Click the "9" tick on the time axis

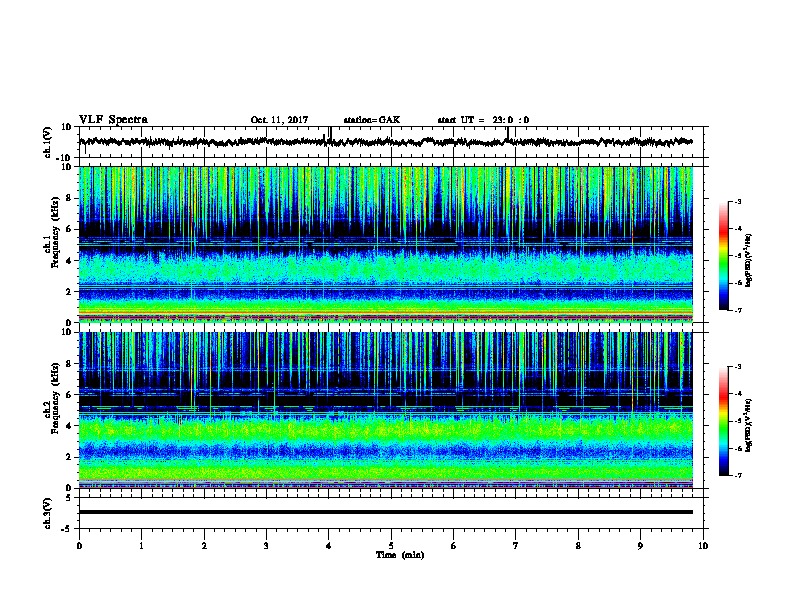(x=640, y=546)
